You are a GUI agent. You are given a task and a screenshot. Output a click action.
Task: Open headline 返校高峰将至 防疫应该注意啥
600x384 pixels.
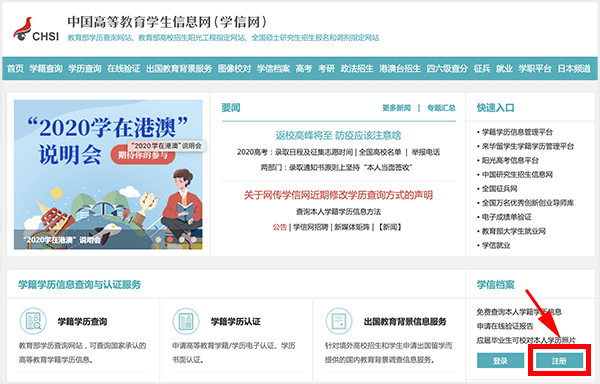[339, 135]
